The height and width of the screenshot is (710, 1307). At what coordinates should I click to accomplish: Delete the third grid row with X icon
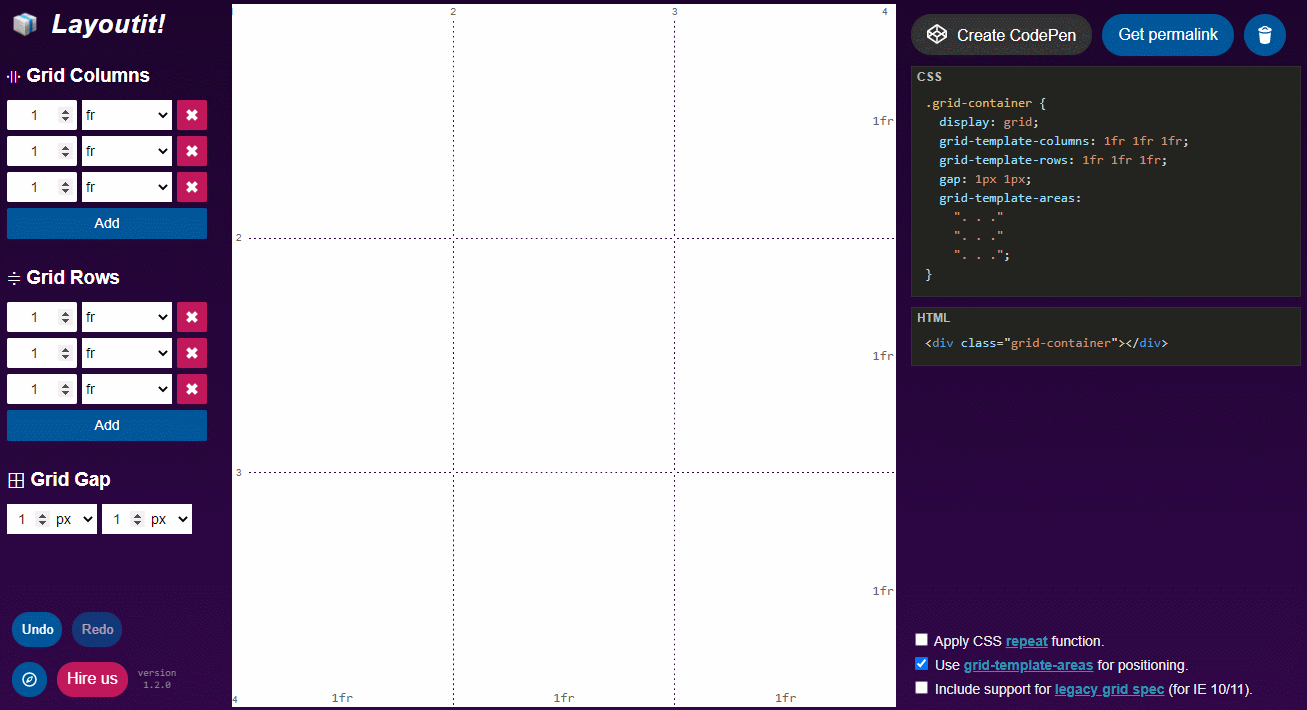[192, 389]
